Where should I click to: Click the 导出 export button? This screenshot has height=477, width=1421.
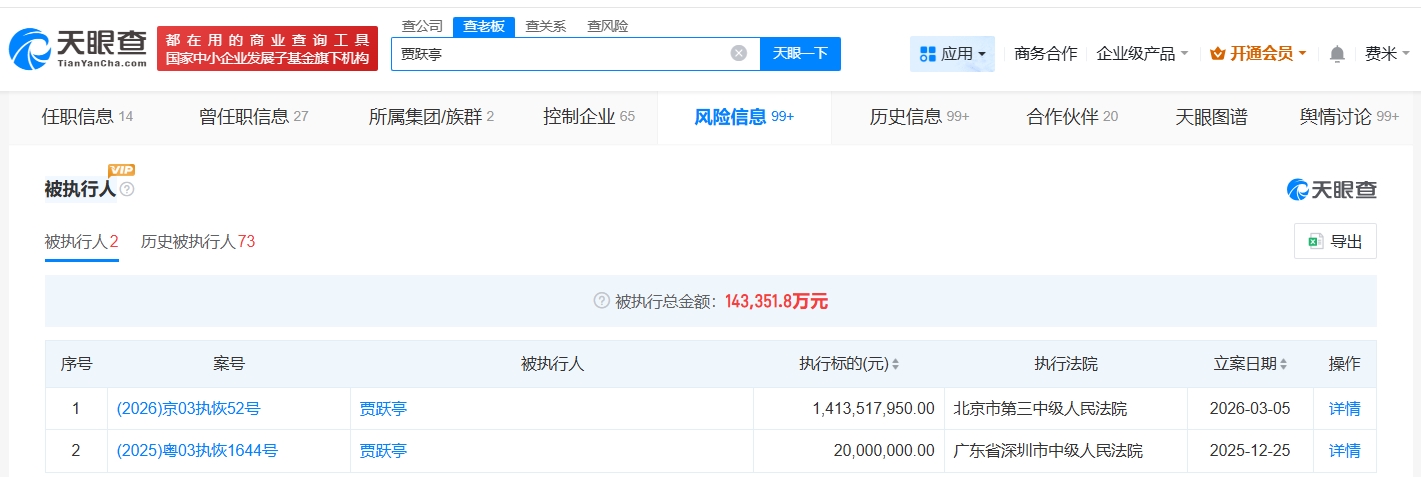(1335, 241)
